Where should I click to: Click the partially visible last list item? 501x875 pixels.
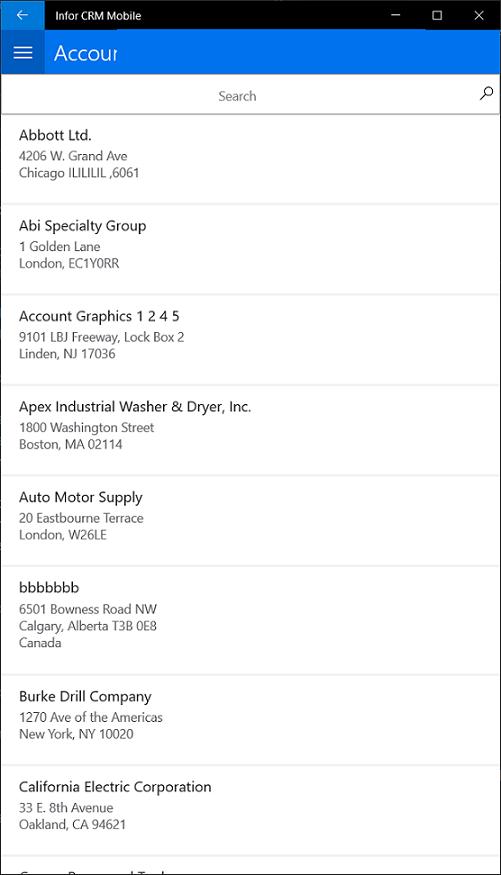250,865
